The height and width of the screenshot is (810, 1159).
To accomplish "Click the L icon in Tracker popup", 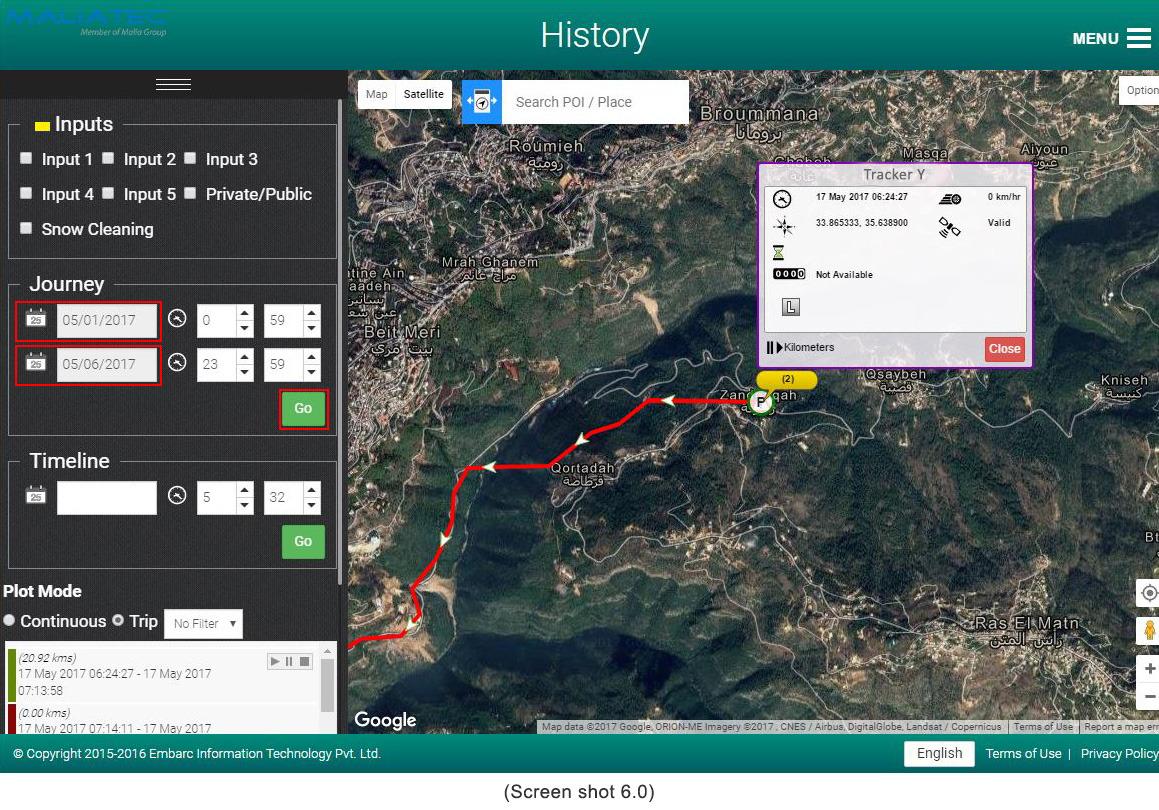I will tap(791, 307).
